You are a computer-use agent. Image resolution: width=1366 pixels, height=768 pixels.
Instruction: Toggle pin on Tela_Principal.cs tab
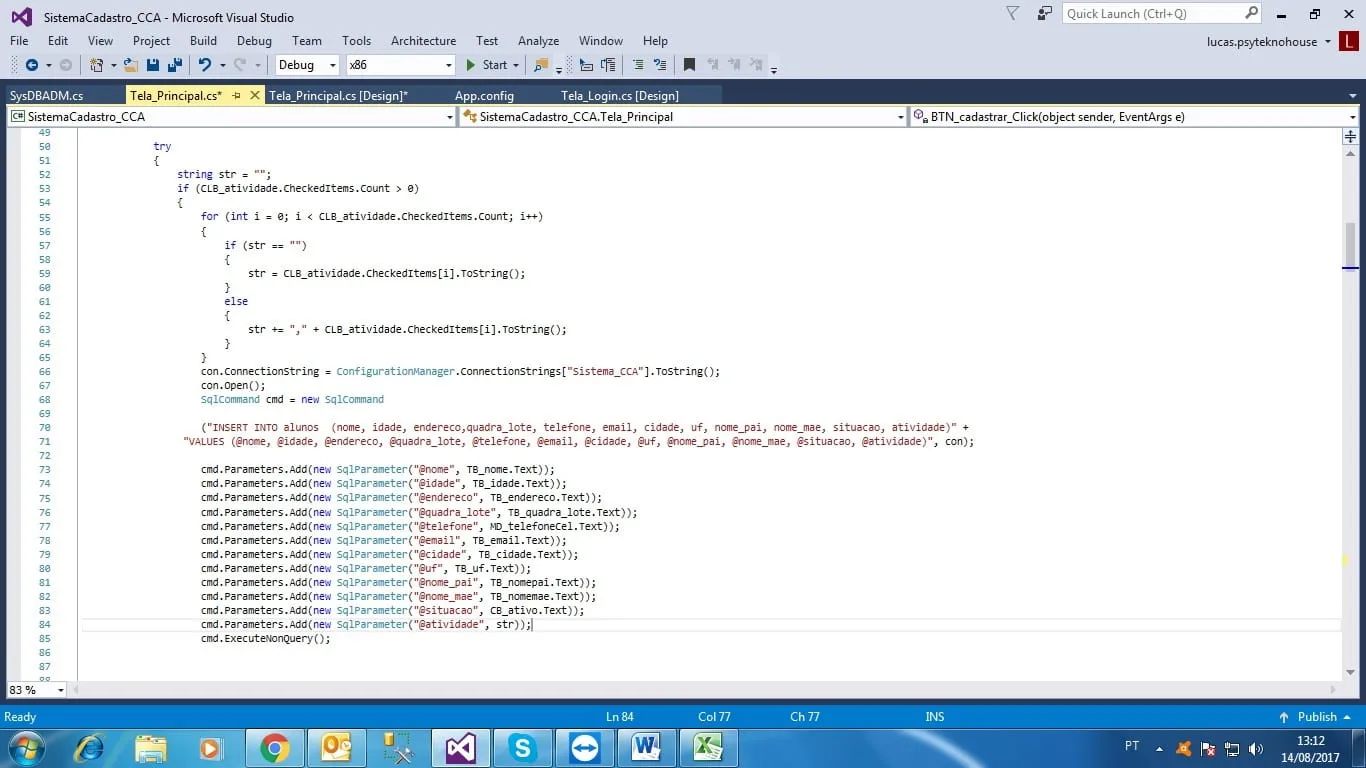point(237,95)
